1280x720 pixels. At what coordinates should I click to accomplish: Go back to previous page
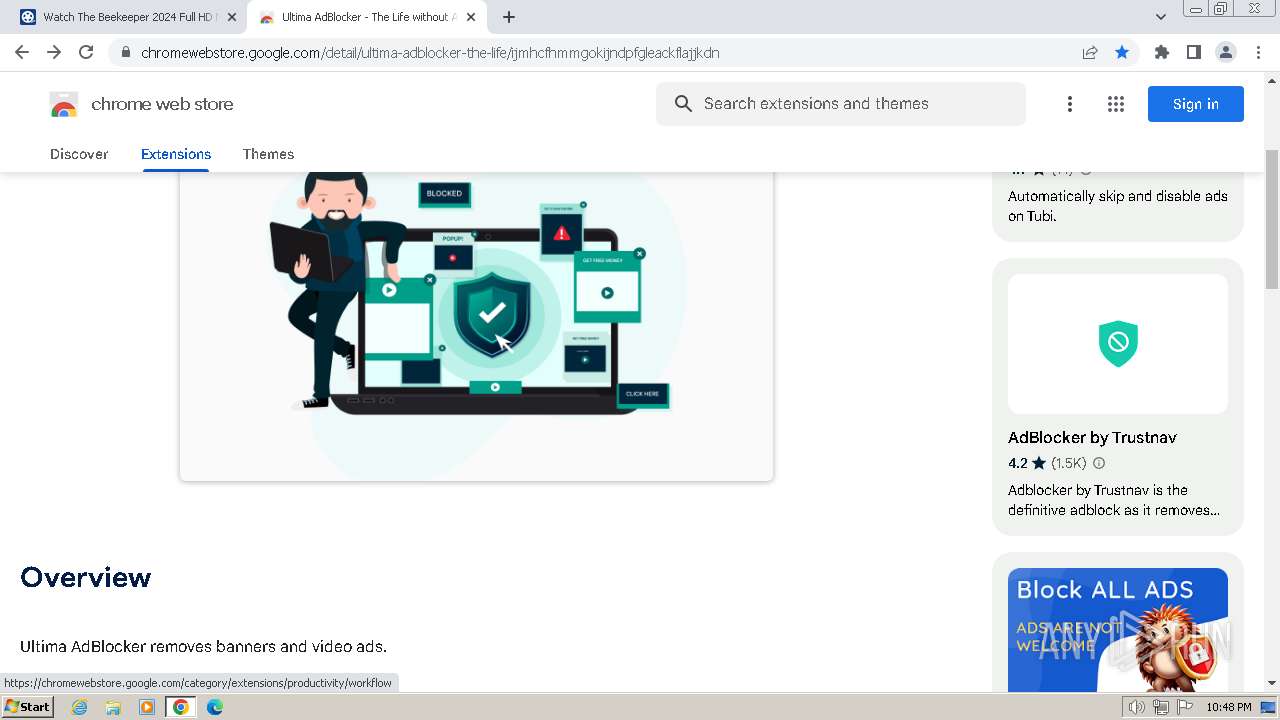coord(22,52)
